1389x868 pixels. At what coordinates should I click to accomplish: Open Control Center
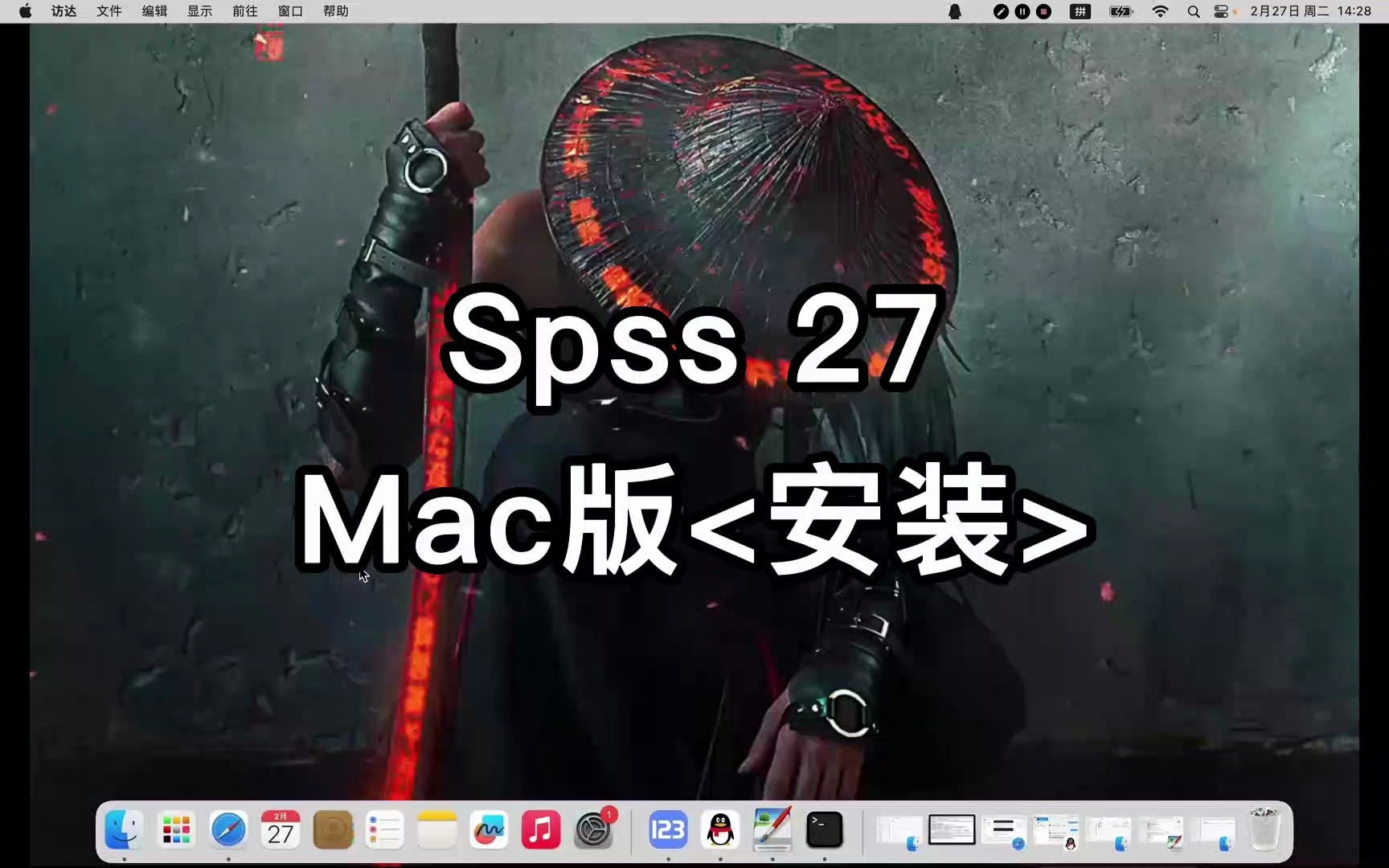tap(1222, 11)
